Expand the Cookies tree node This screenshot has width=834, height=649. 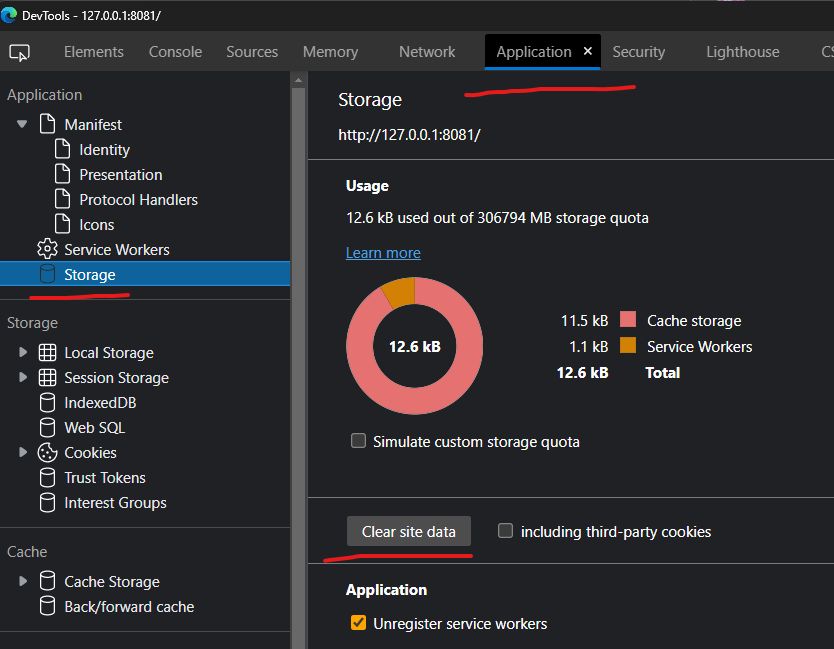(23, 452)
